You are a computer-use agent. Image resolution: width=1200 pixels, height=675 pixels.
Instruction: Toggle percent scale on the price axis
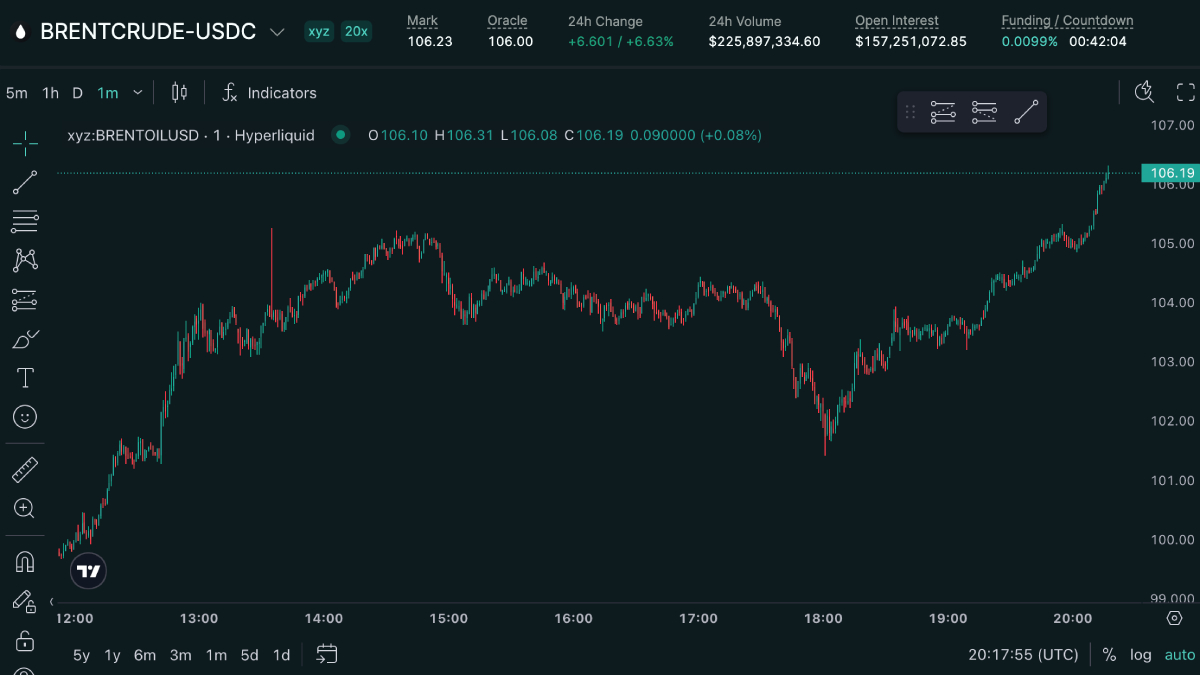(1109, 655)
